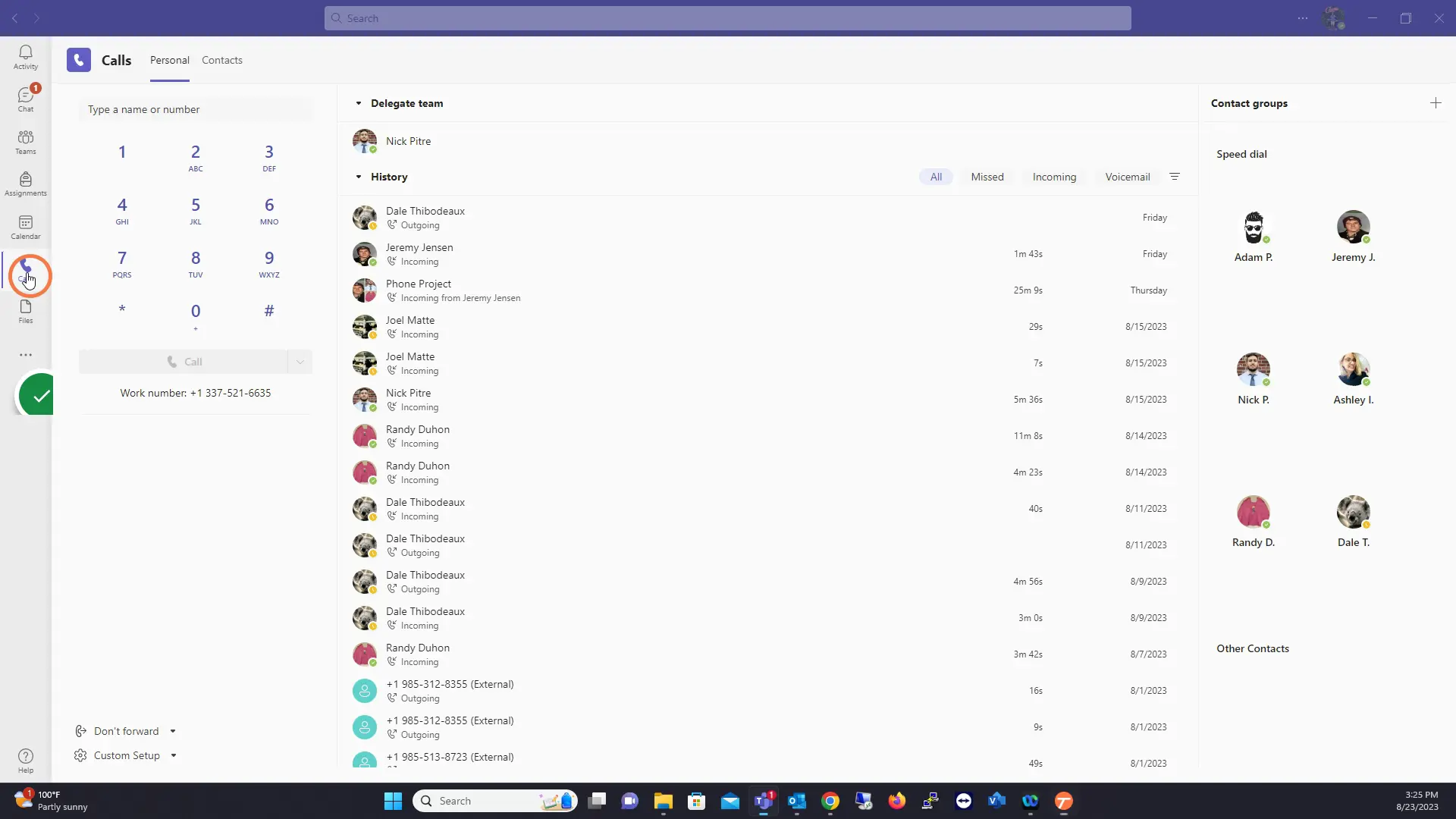Select Adam P. speed dial contact
The width and height of the screenshot is (1456, 819).
[1254, 237]
